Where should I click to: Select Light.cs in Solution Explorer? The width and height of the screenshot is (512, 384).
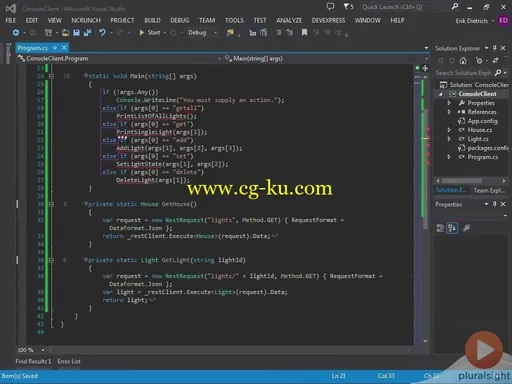478,139
